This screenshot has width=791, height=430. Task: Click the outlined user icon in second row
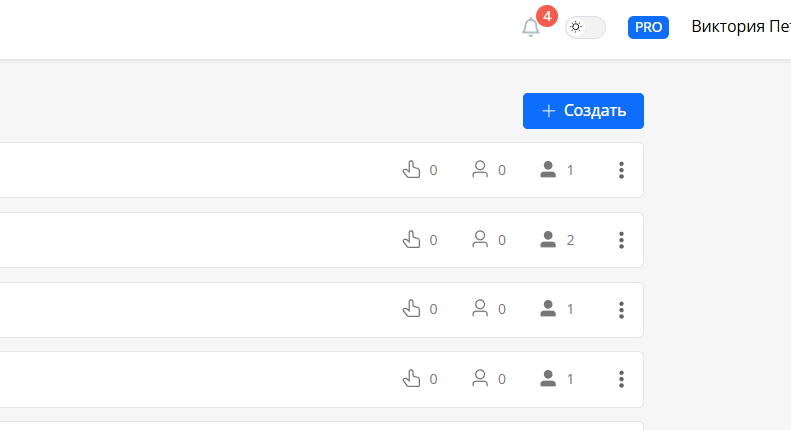point(480,240)
